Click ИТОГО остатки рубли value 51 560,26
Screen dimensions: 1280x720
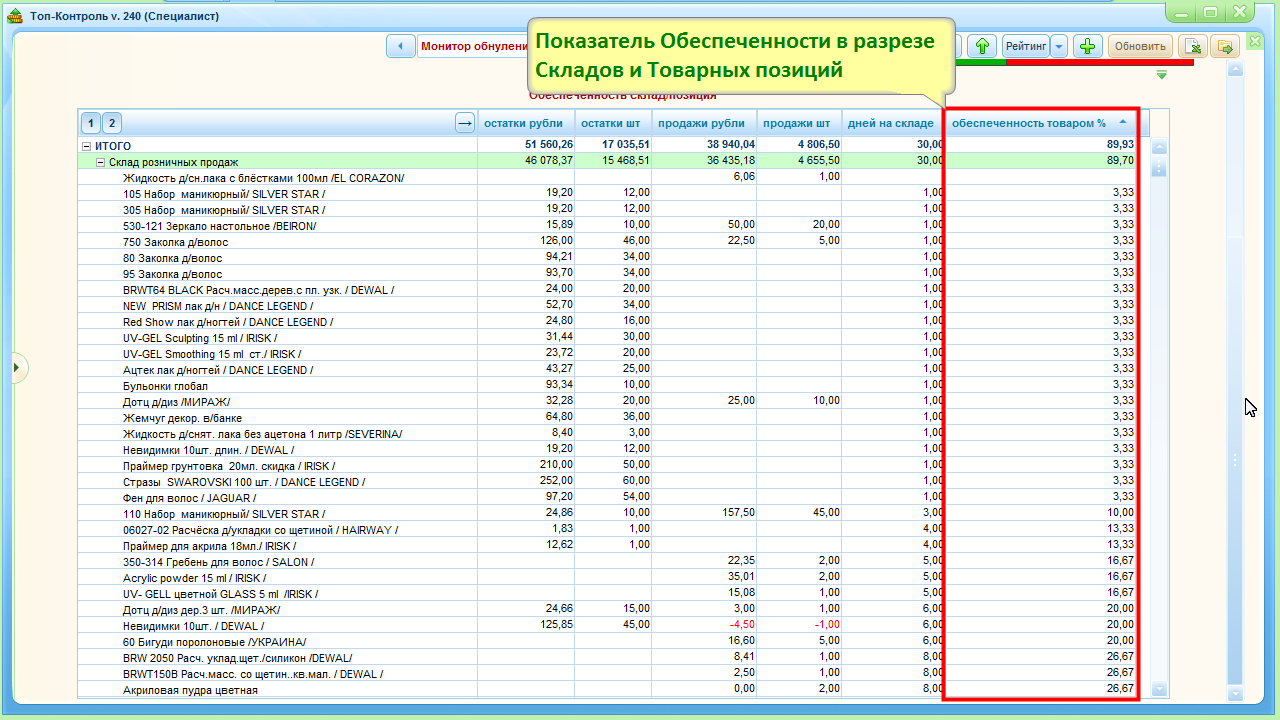coord(549,146)
